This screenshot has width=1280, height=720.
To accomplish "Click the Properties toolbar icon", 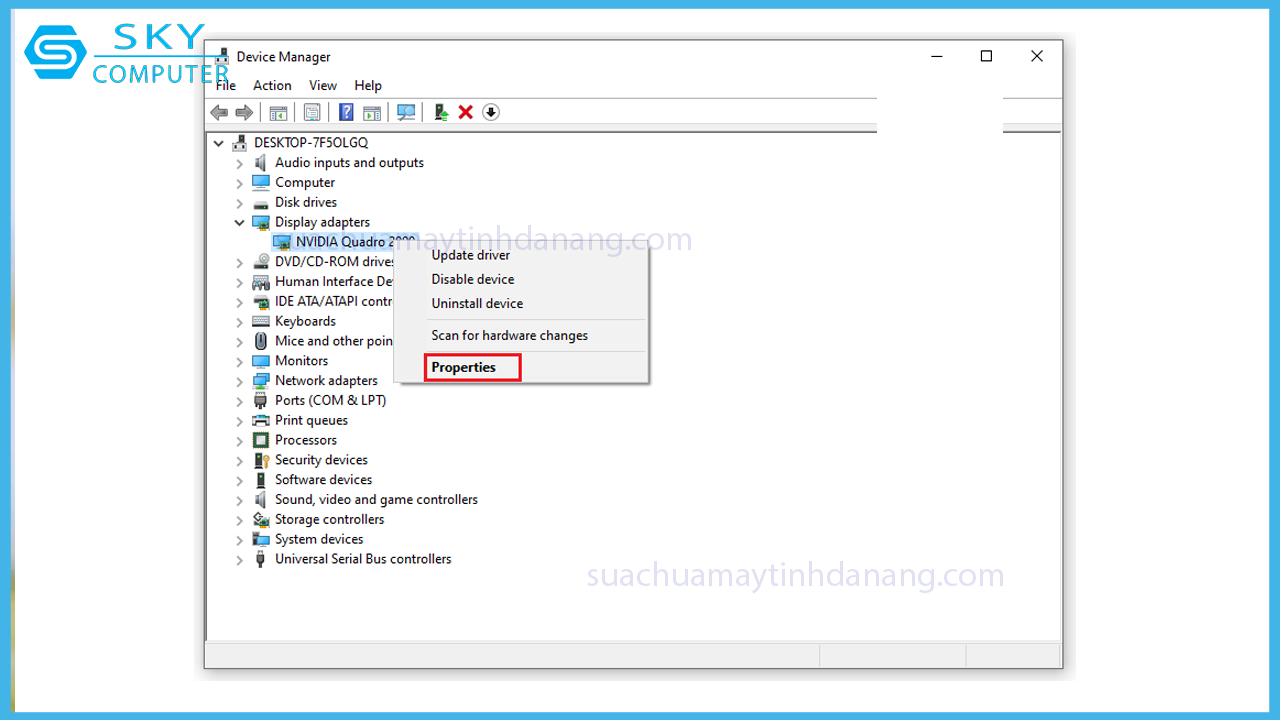I will [312, 112].
